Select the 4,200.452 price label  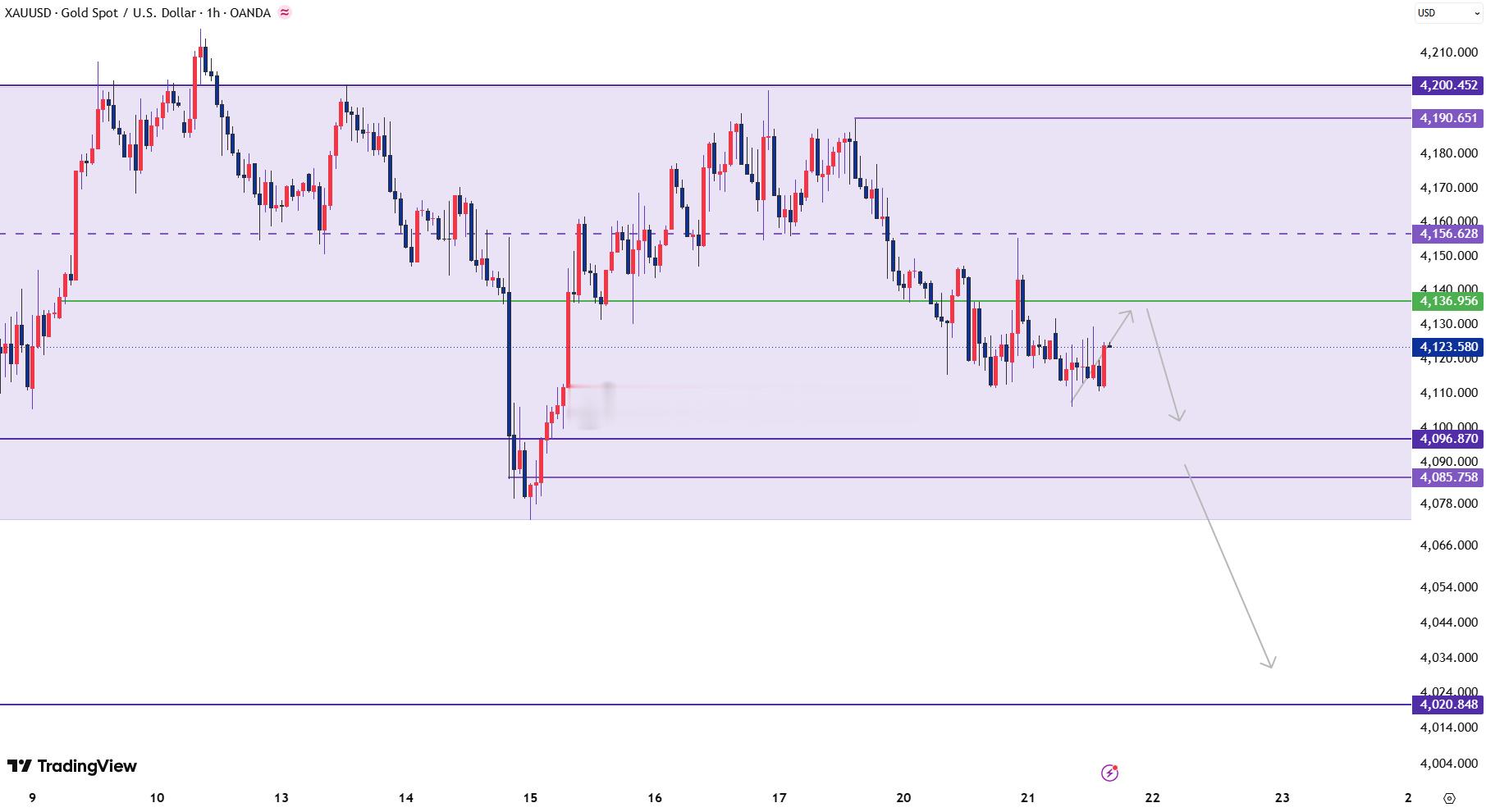pos(1448,85)
